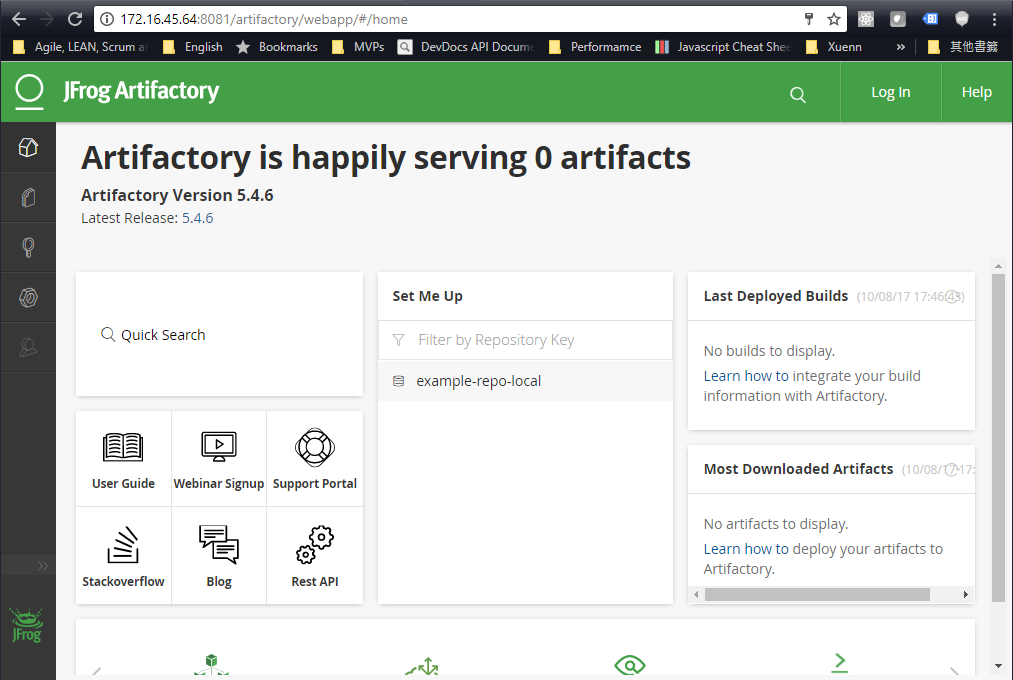1013x680 pixels.
Task: Open the Webinar Signup tile
Action: coord(219,459)
